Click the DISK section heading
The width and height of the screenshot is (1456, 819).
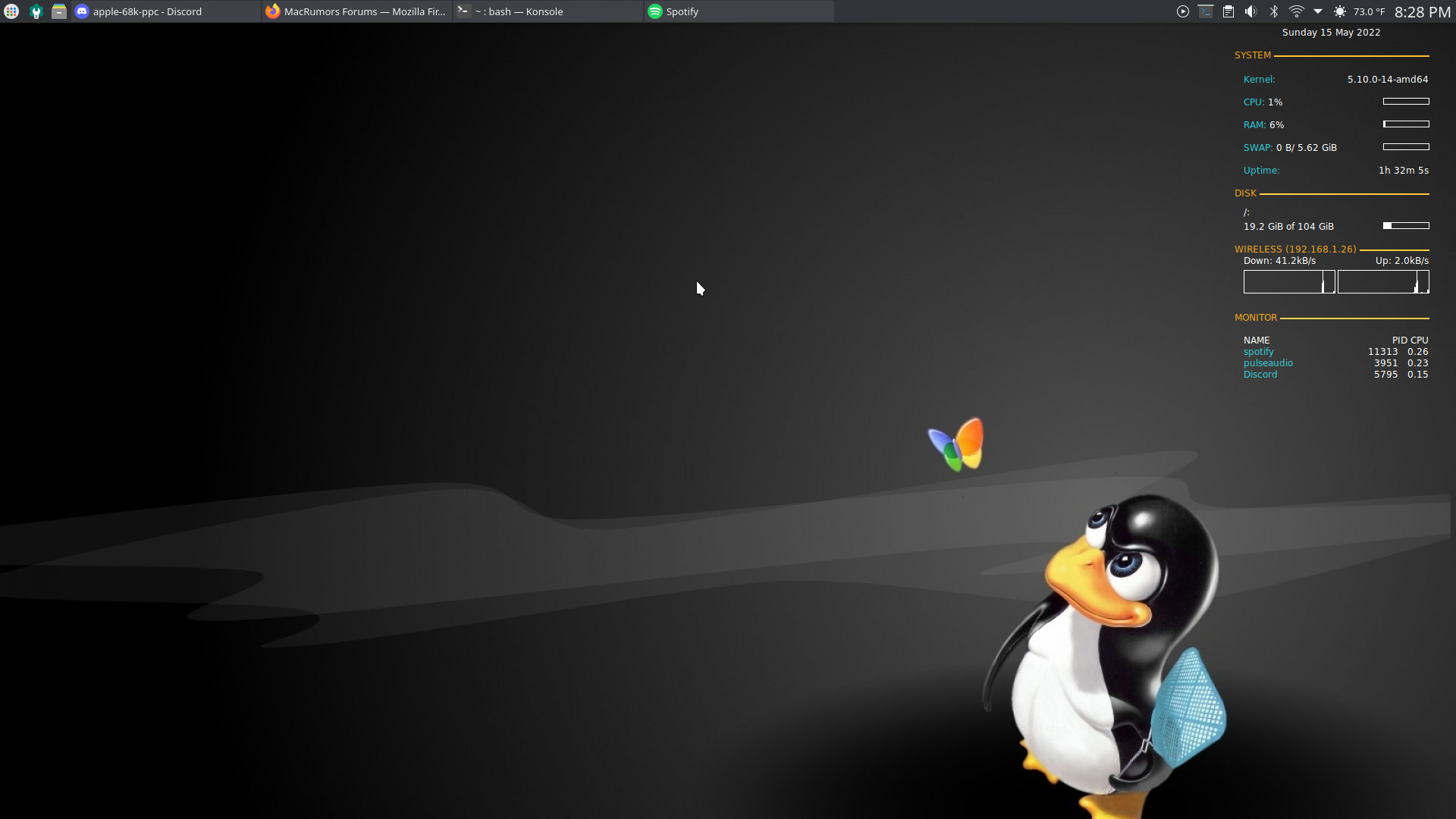coord(1245,193)
